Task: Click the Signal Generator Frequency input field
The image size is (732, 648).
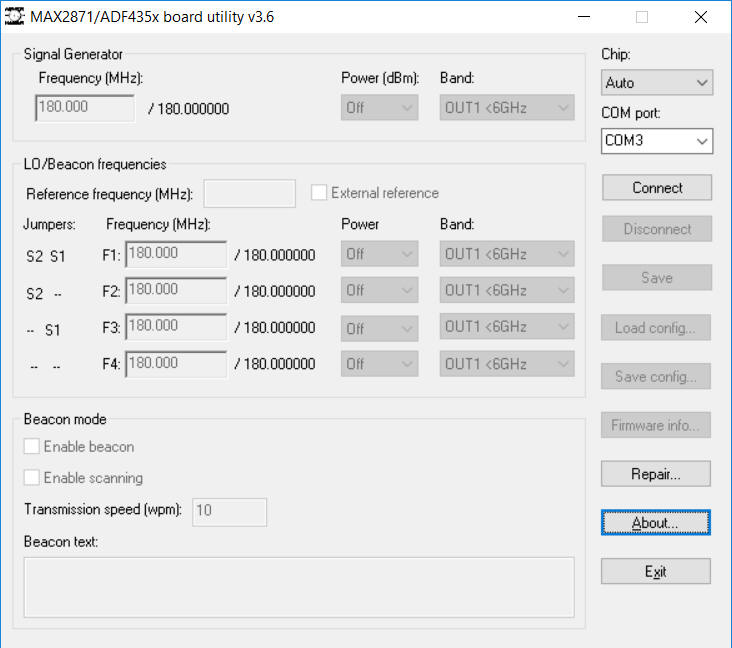Action: (x=85, y=108)
